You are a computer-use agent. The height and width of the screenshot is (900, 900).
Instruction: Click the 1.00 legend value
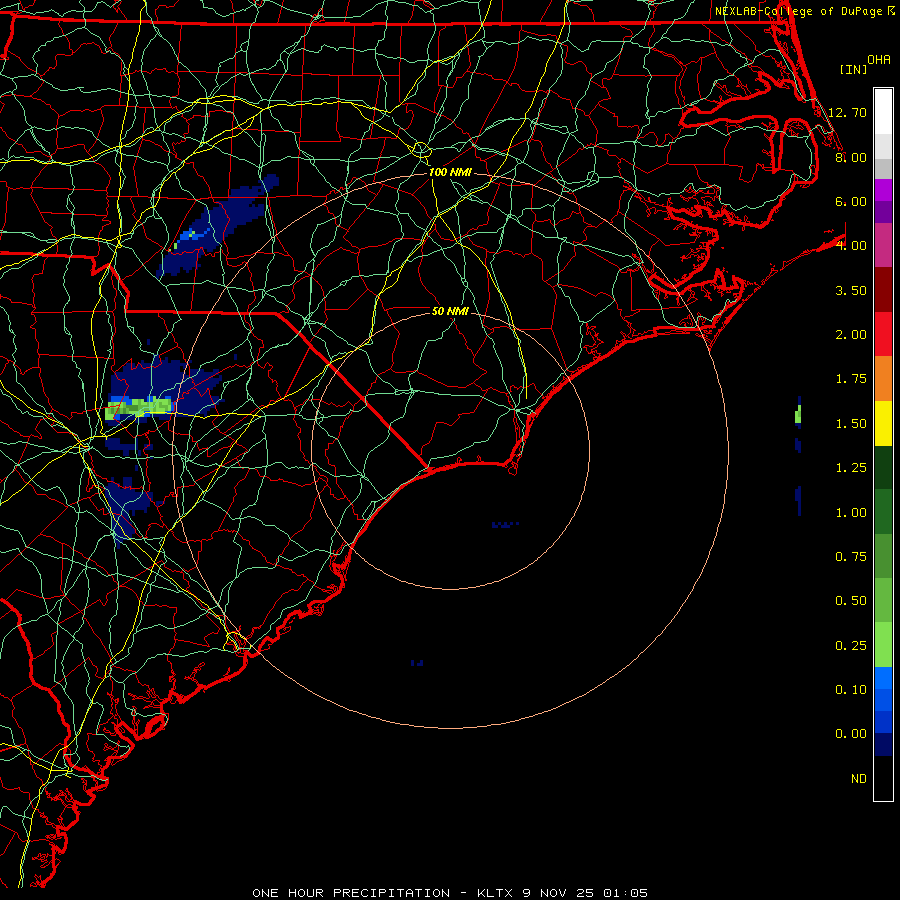click(851, 513)
